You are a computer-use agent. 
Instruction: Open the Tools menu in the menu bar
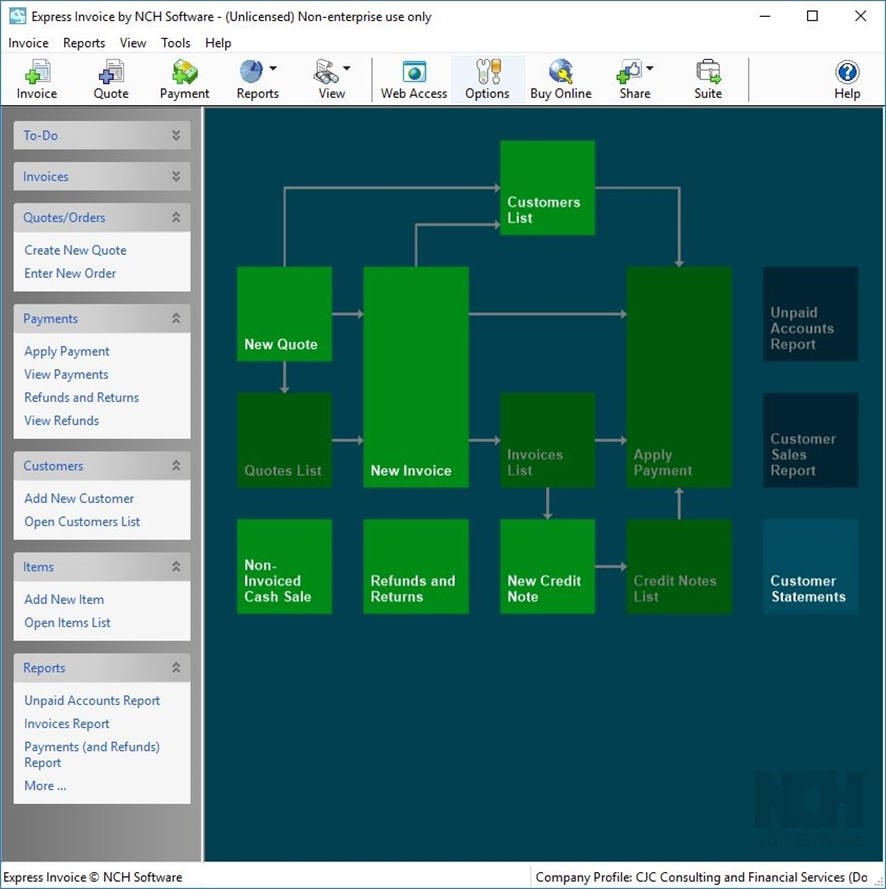[x=176, y=43]
